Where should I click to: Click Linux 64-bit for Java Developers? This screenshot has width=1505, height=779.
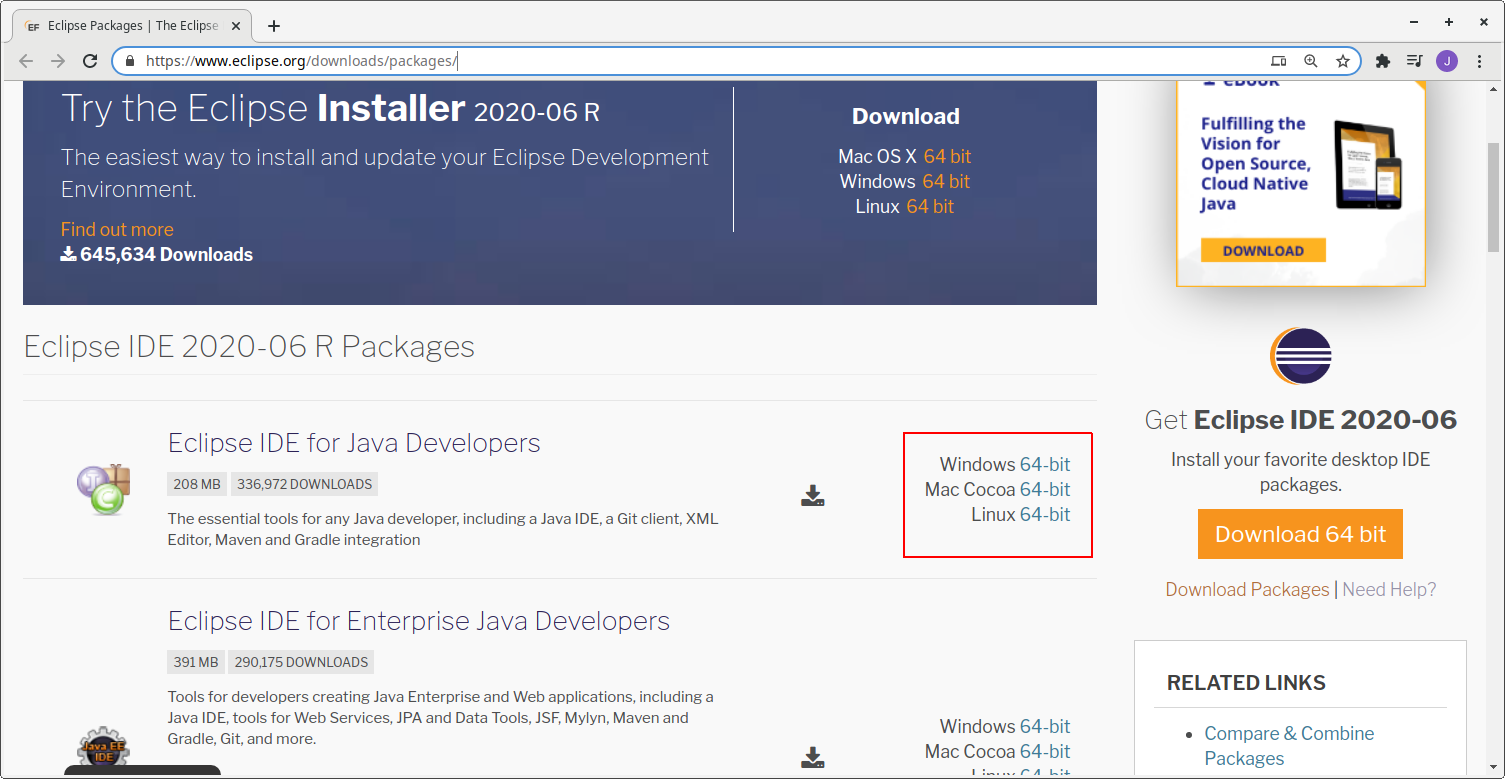[1045, 514]
